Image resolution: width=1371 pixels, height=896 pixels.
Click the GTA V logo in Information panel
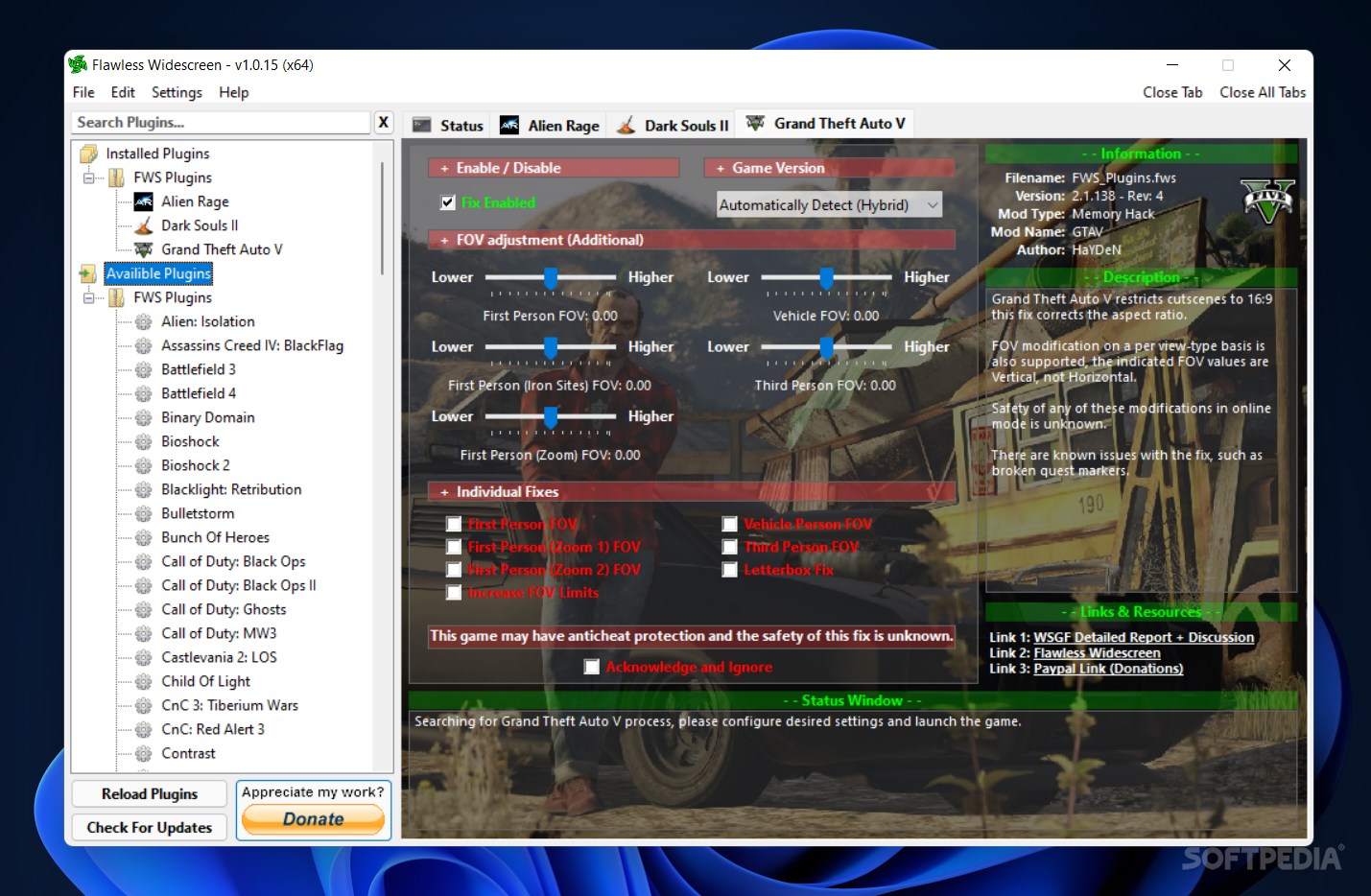tap(1268, 200)
